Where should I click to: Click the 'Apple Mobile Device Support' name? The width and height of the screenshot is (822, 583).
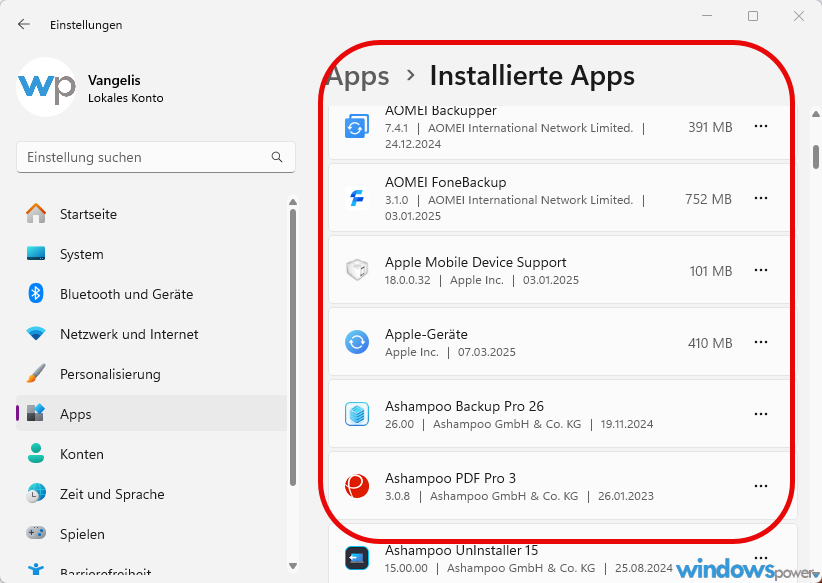pyautogui.click(x=475, y=262)
